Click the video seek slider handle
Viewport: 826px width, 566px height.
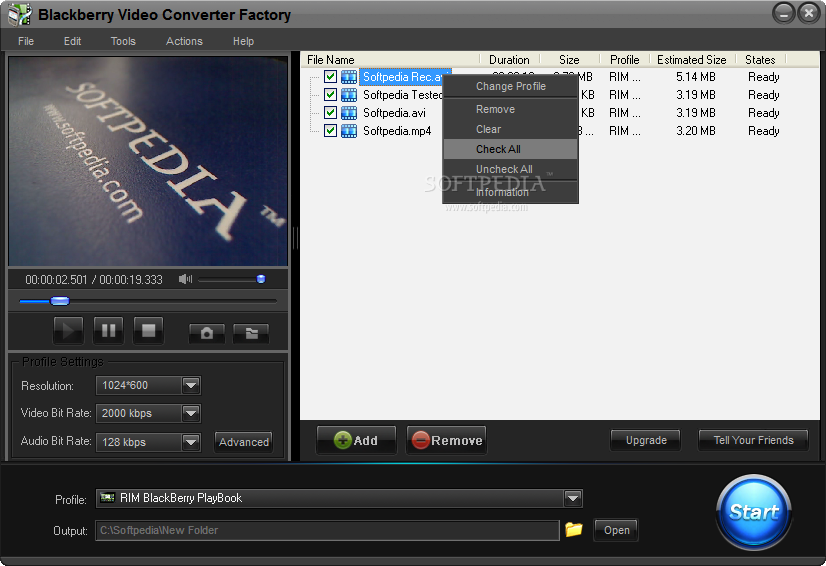pyautogui.click(x=60, y=301)
